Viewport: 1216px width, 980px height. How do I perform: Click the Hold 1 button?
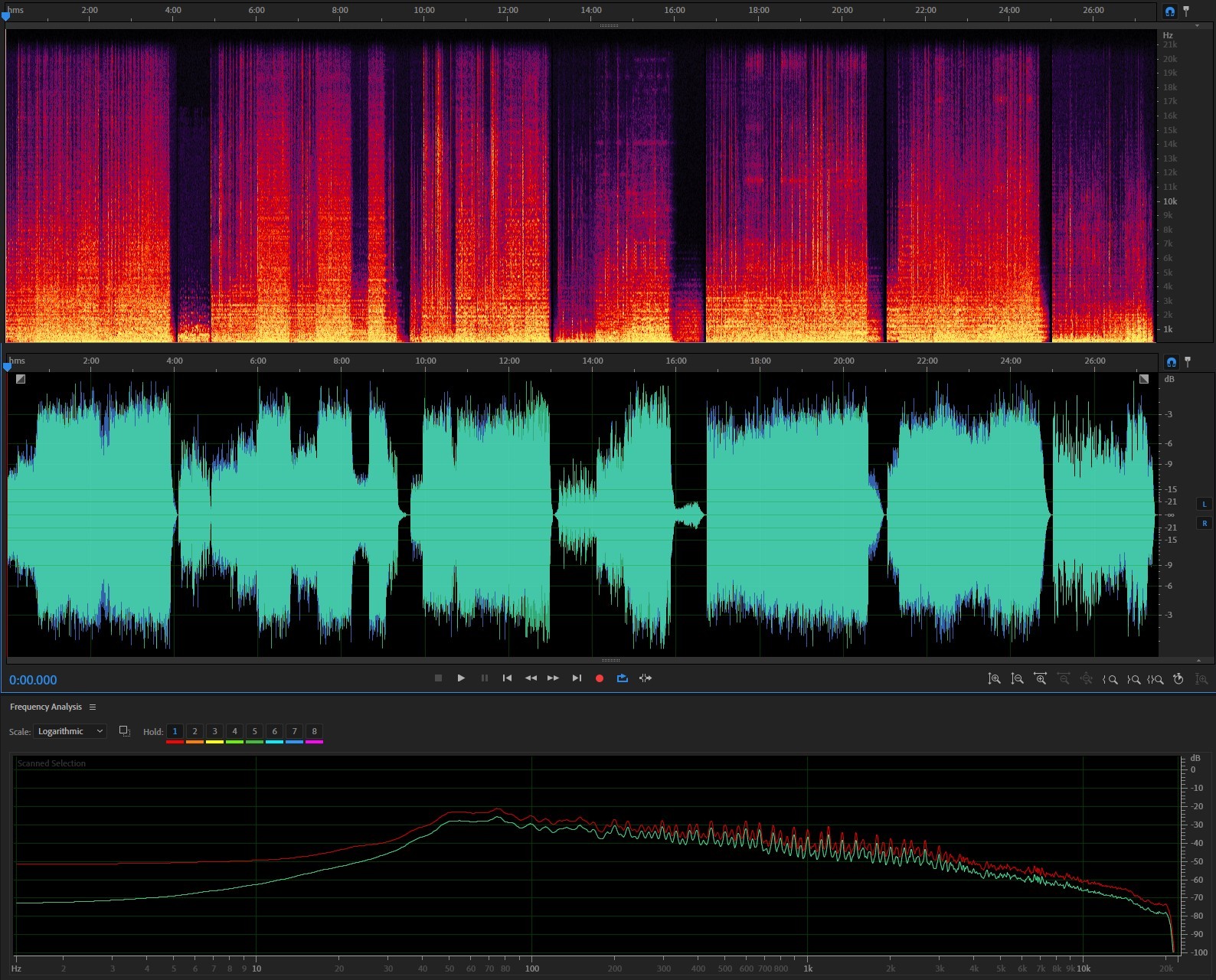(175, 731)
